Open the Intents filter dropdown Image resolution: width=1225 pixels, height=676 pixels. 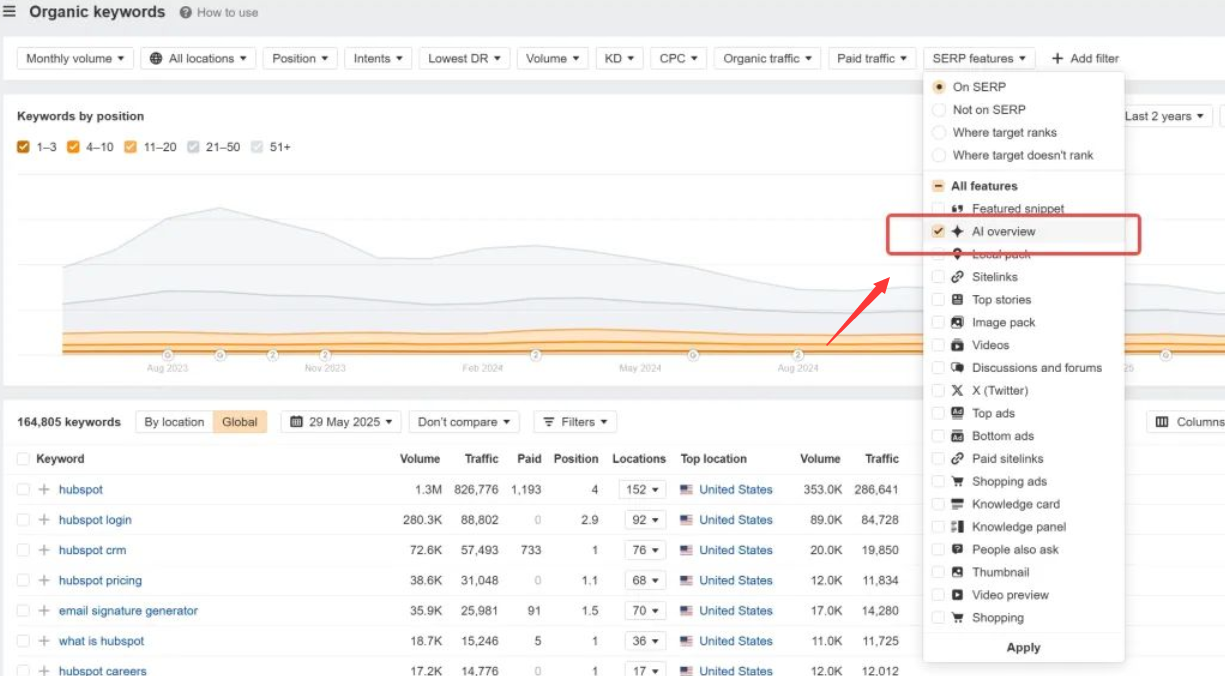[x=378, y=58]
